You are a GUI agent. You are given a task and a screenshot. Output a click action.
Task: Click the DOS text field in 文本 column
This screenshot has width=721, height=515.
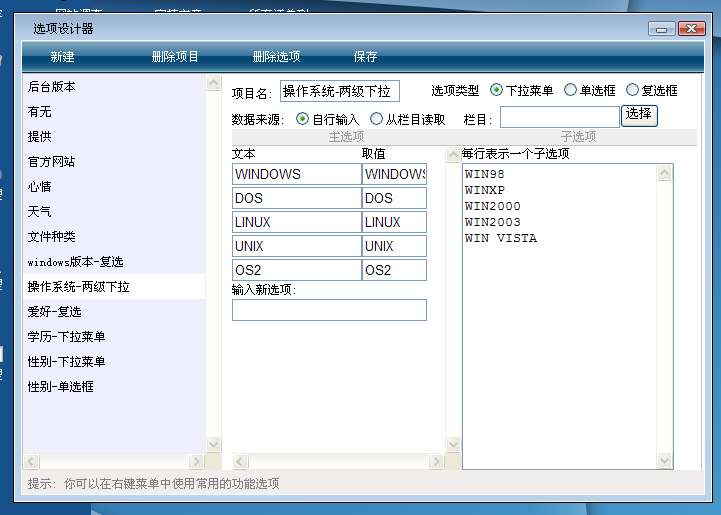[x=297, y=198]
